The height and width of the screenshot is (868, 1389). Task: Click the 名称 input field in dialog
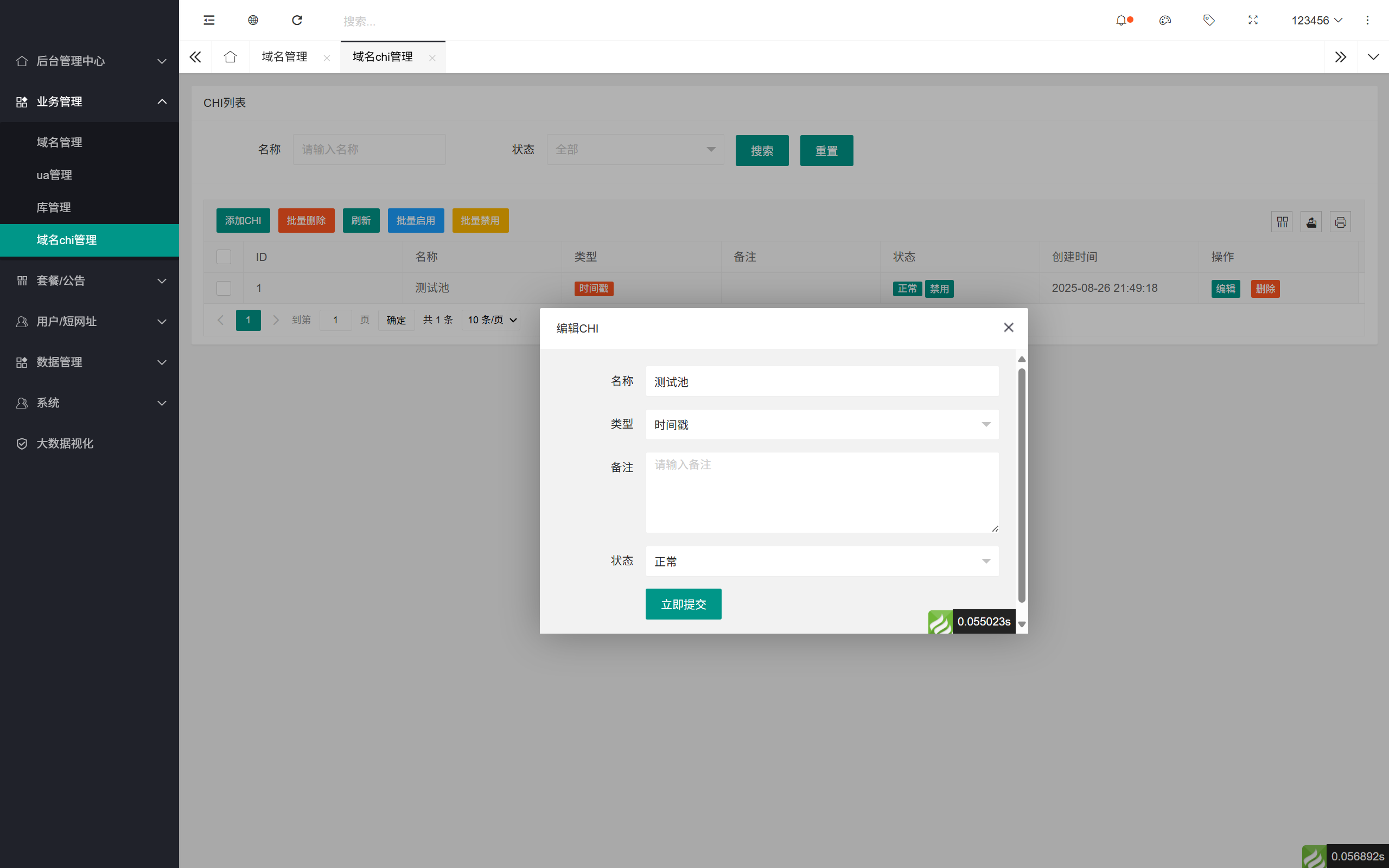click(821, 381)
